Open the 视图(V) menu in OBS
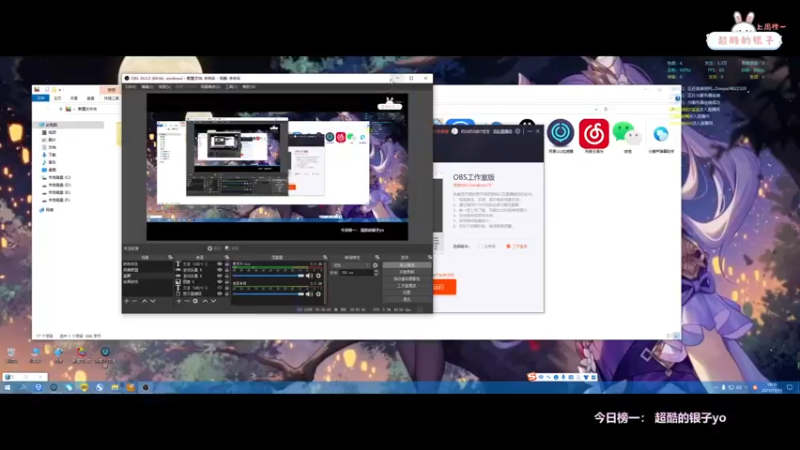 click(164, 87)
